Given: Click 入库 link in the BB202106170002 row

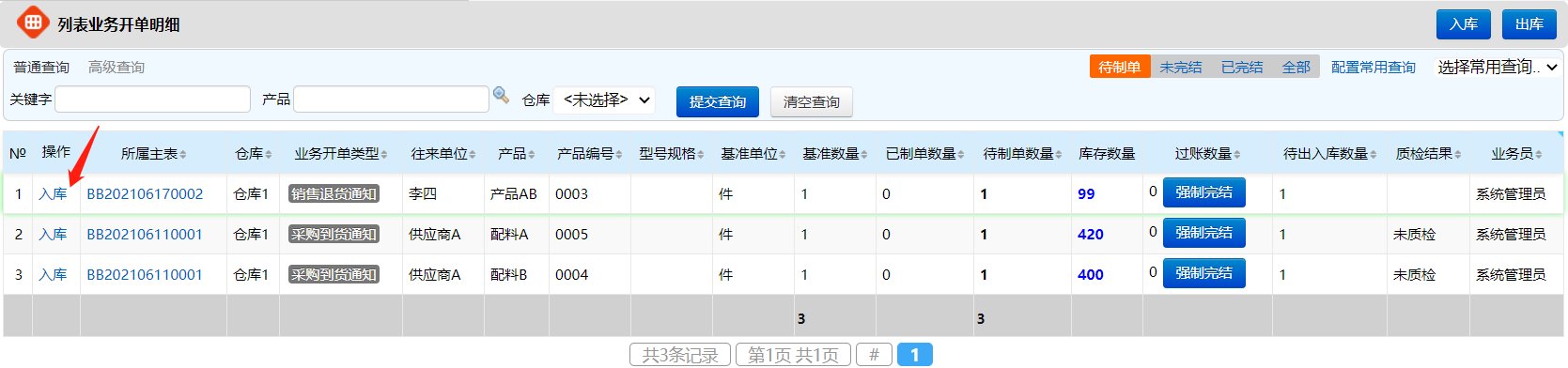Looking at the screenshot, I should [53, 194].
